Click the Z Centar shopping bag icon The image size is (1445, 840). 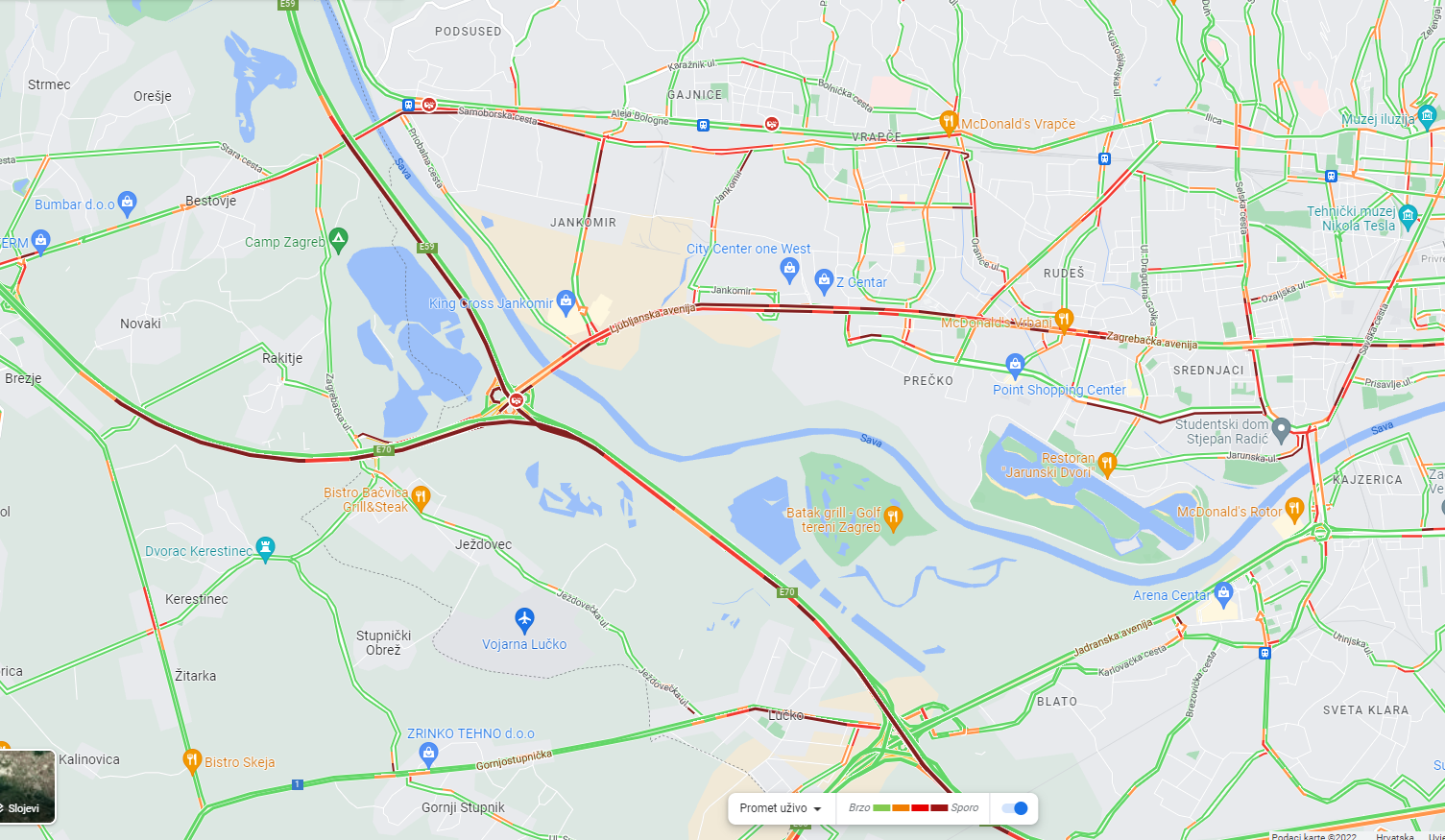click(824, 280)
